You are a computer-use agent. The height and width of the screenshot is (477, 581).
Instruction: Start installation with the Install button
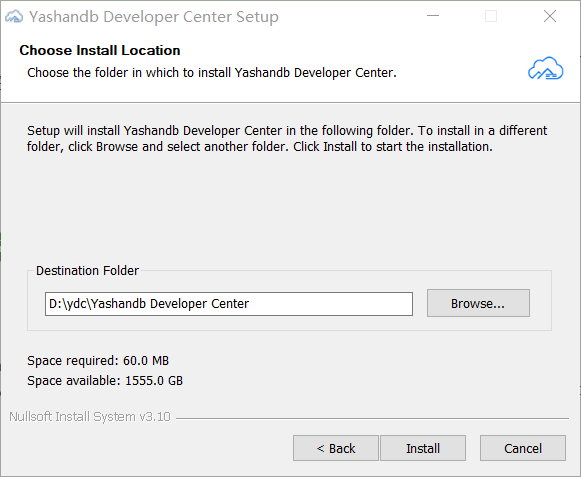tap(423, 448)
